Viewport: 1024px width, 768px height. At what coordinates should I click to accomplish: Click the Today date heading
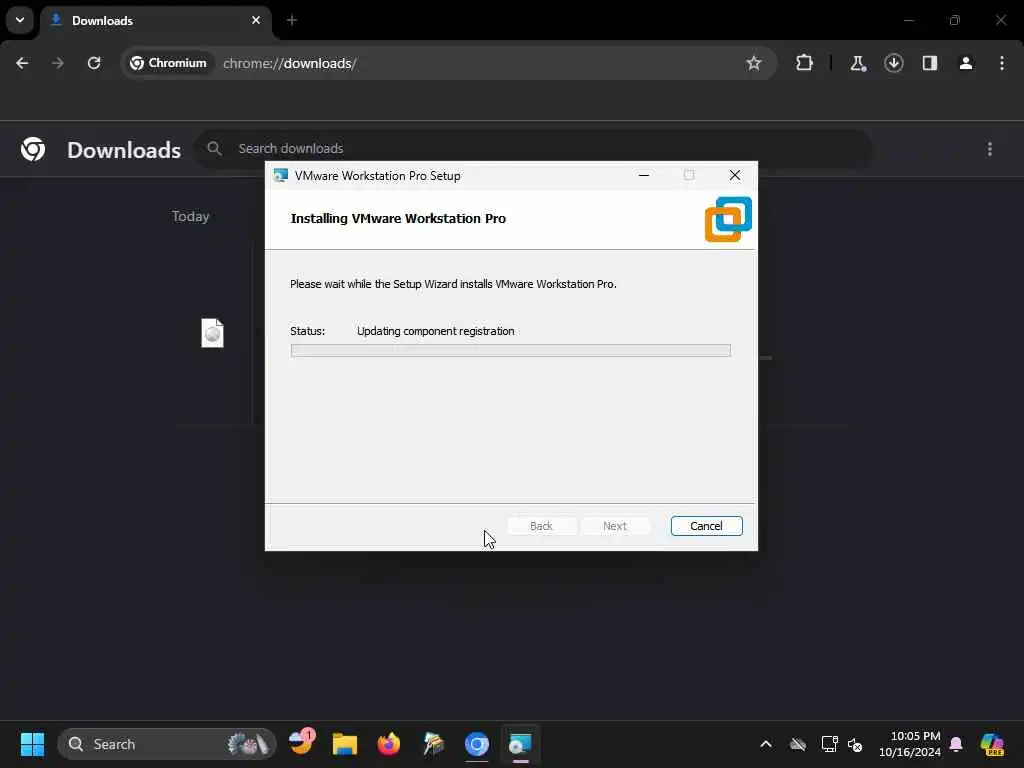point(191,216)
